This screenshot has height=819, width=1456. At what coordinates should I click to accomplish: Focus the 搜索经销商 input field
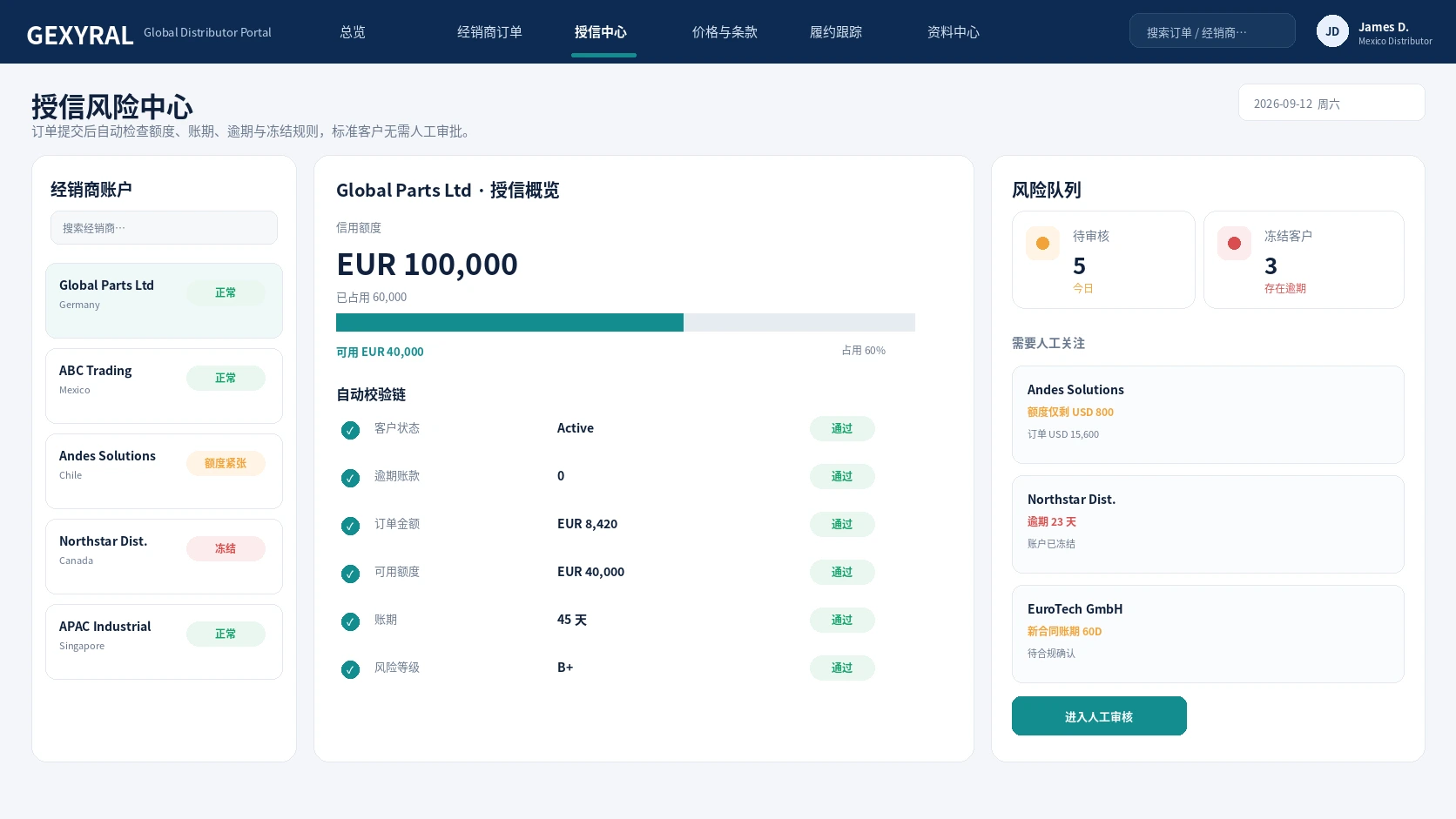coord(164,228)
